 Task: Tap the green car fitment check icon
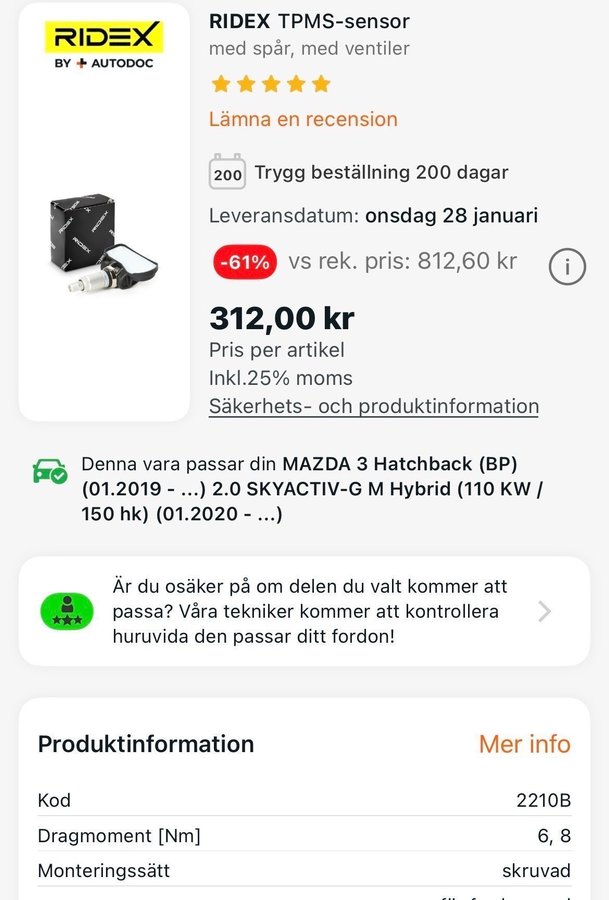click(x=50, y=470)
